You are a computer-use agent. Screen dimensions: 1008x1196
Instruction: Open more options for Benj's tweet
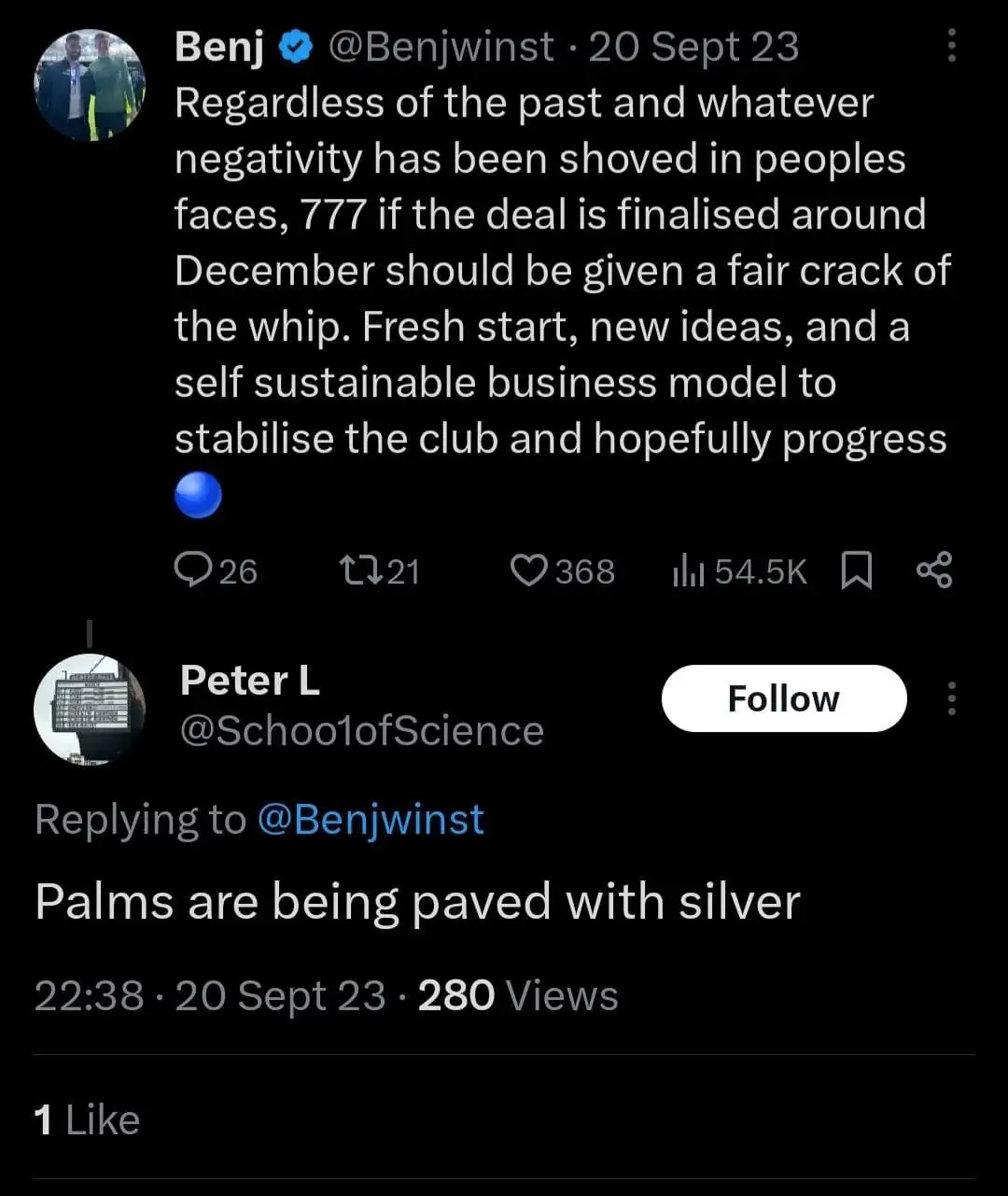coord(951,46)
